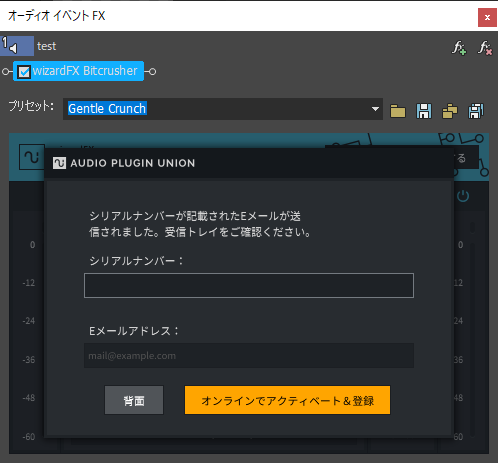Click the event speaker icon next to test

pyautogui.click(x=13, y=48)
